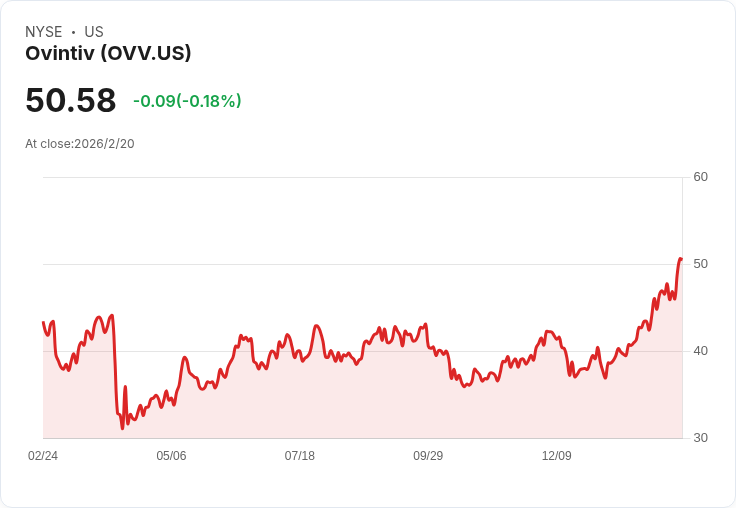Click the 40 label on the price axis

pos(700,351)
